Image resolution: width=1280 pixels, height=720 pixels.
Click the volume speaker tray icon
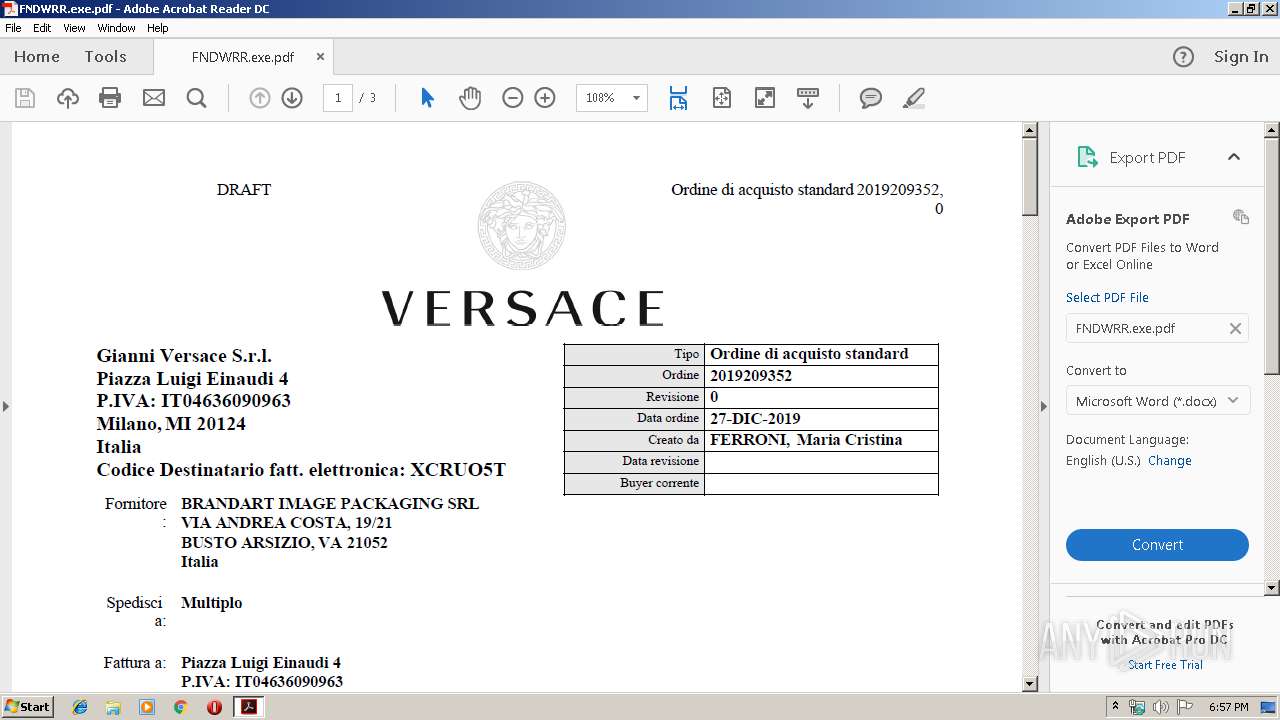pos(1160,707)
